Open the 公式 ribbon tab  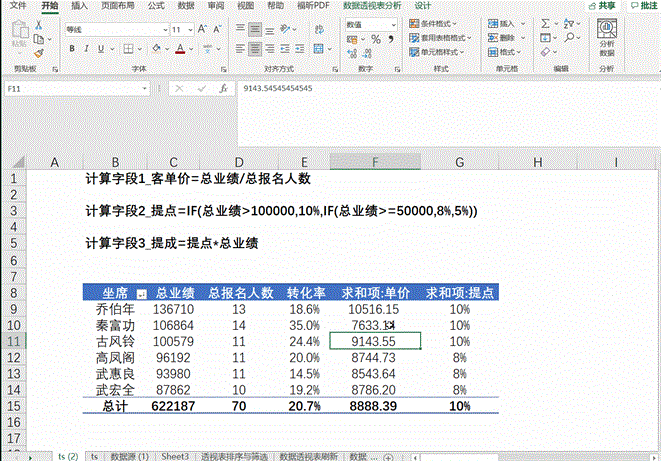[155, 5]
